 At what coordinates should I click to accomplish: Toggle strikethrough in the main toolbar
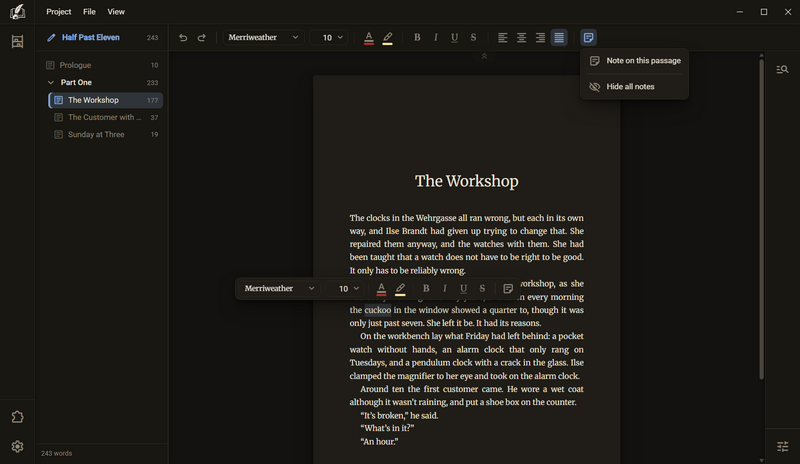click(x=473, y=37)
